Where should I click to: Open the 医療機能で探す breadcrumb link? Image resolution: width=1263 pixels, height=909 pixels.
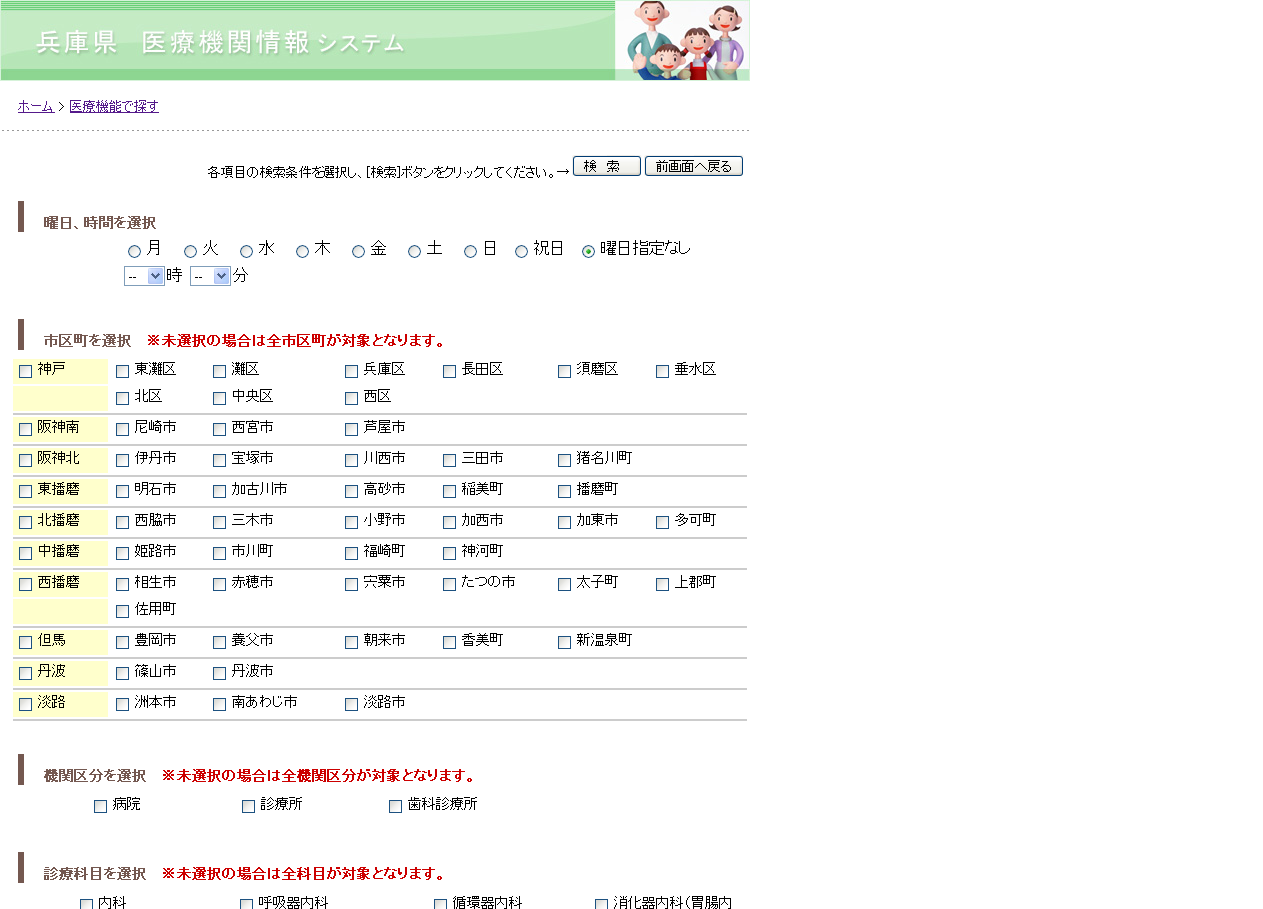coord(114,106)
